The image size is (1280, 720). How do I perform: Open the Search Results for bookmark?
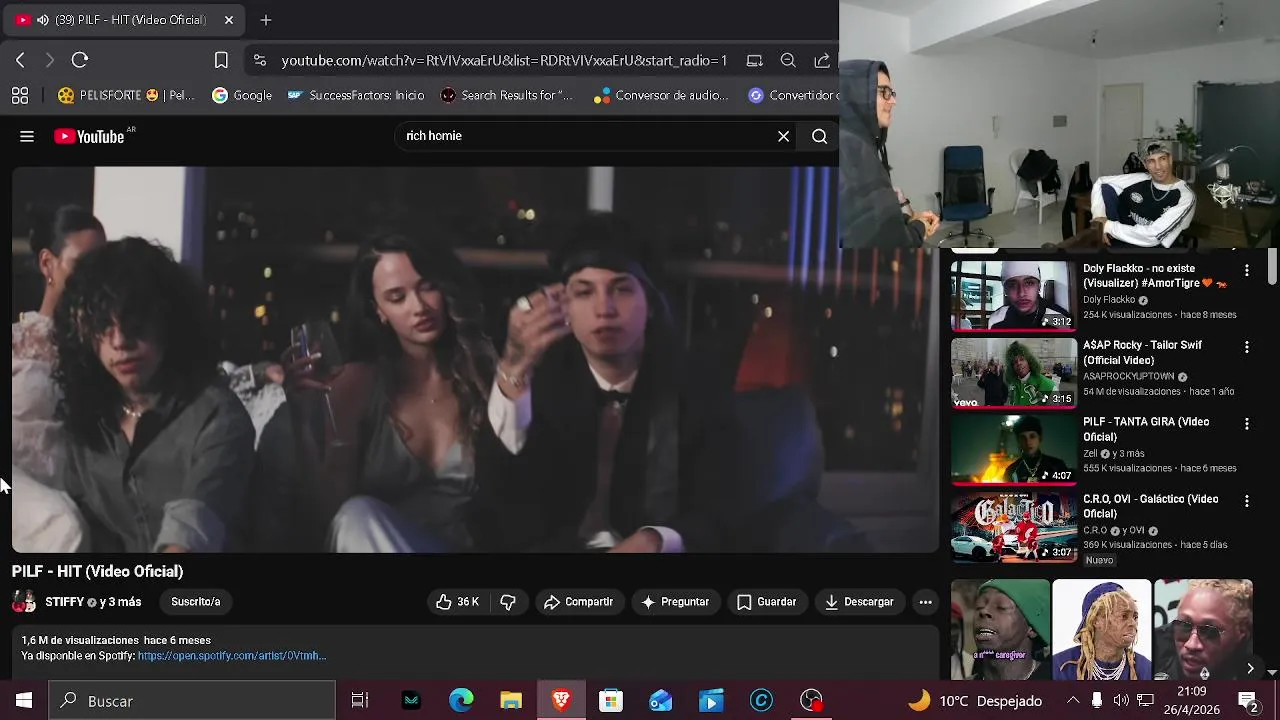[507, 95]
